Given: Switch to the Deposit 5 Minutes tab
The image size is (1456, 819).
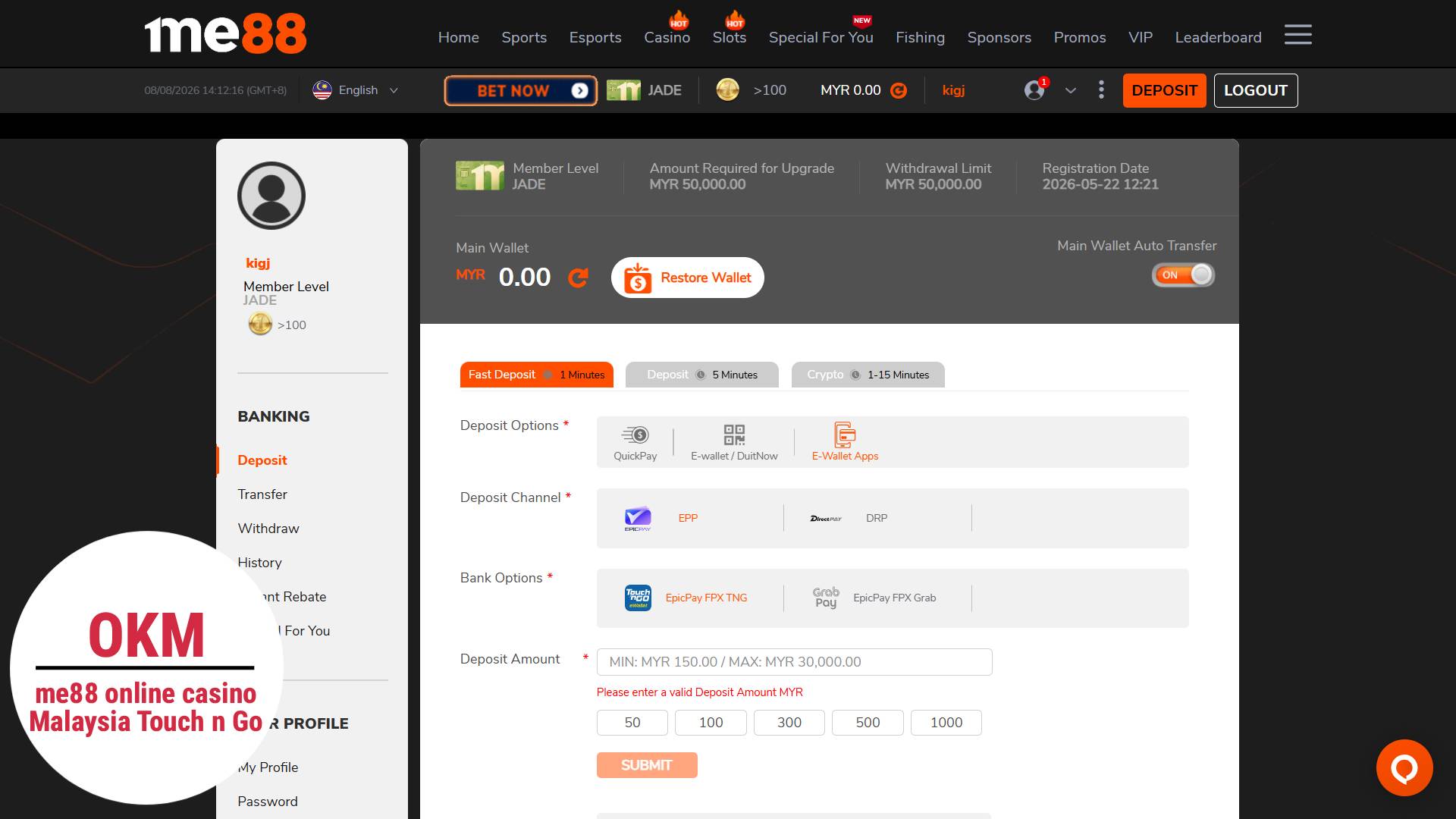Looking at the screenshot, I should pyautogui.click(x=701, y=375).
